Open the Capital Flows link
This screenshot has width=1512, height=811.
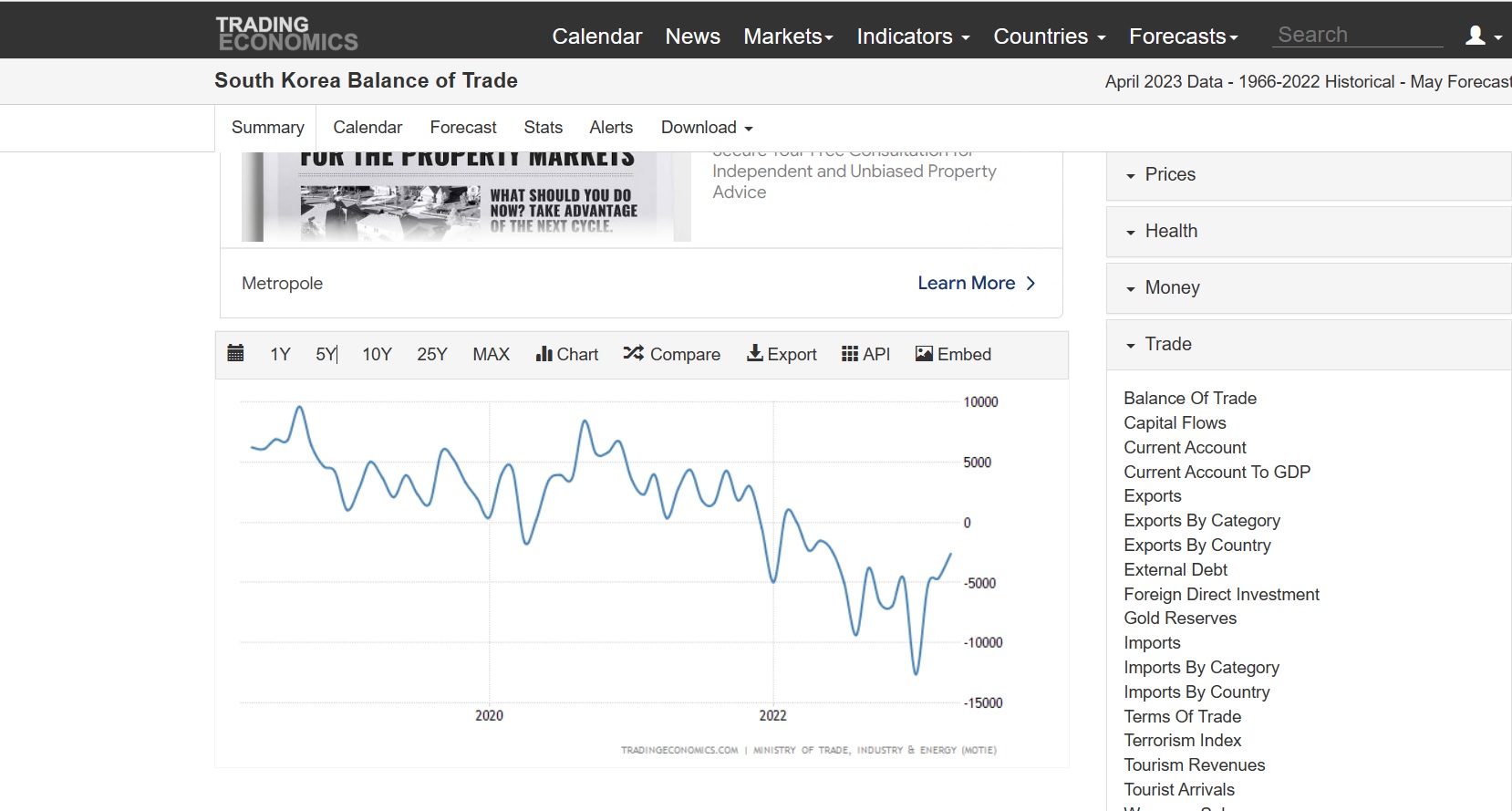1175,423
